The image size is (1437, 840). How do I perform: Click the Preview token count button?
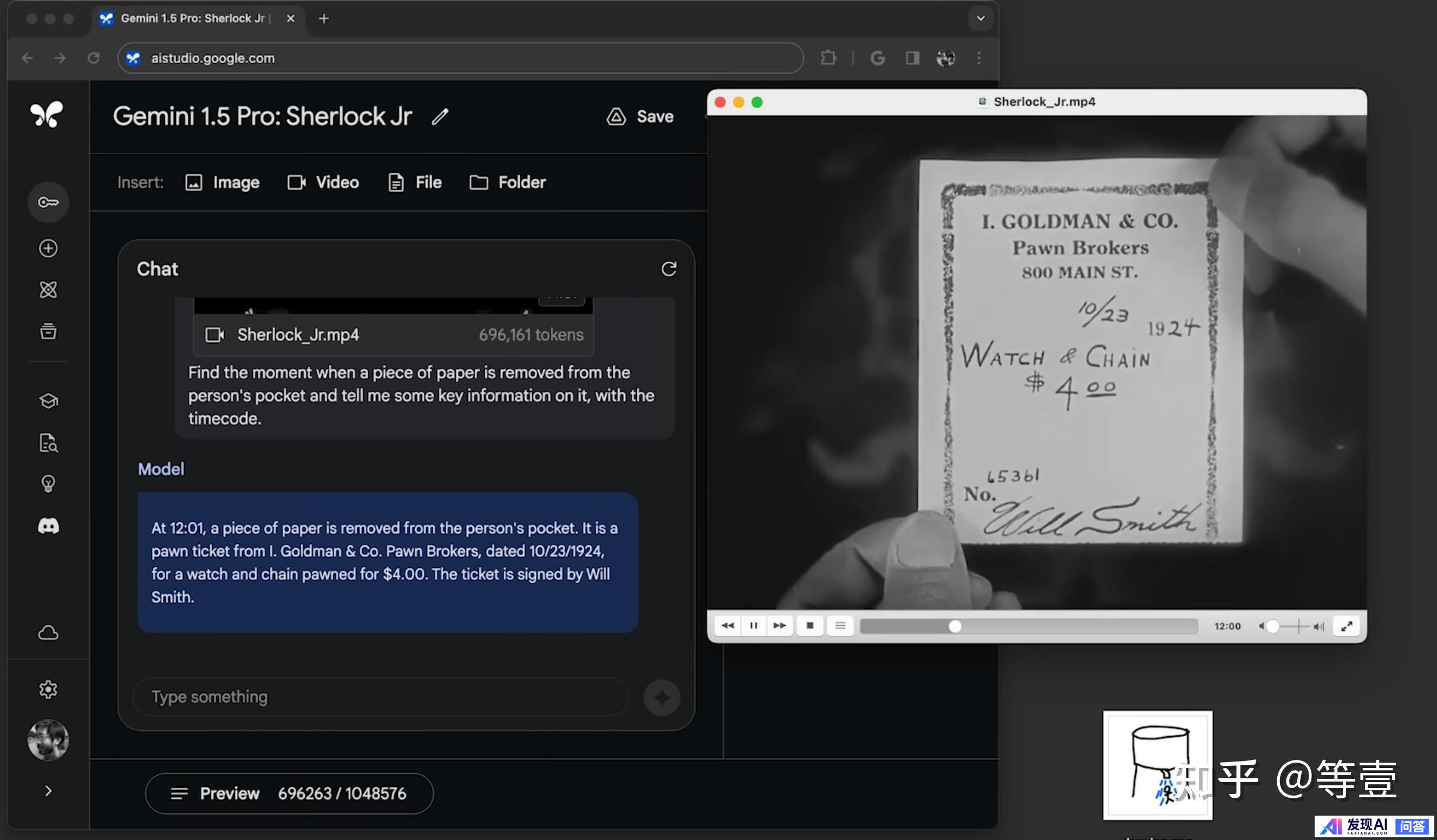(x=289, y=793)
